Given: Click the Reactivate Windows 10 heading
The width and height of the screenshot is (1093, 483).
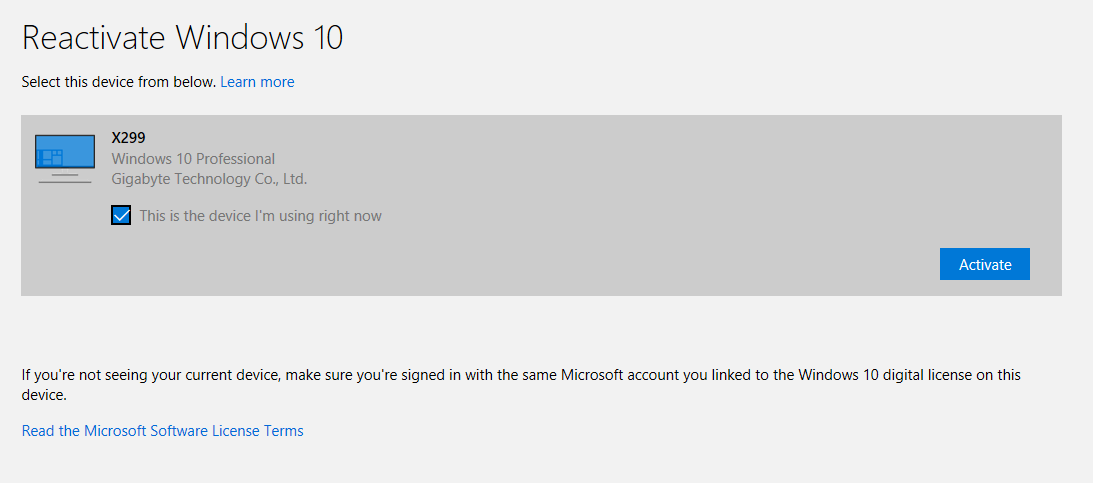Looking at the screenshot, I should [x=182, y=38].
